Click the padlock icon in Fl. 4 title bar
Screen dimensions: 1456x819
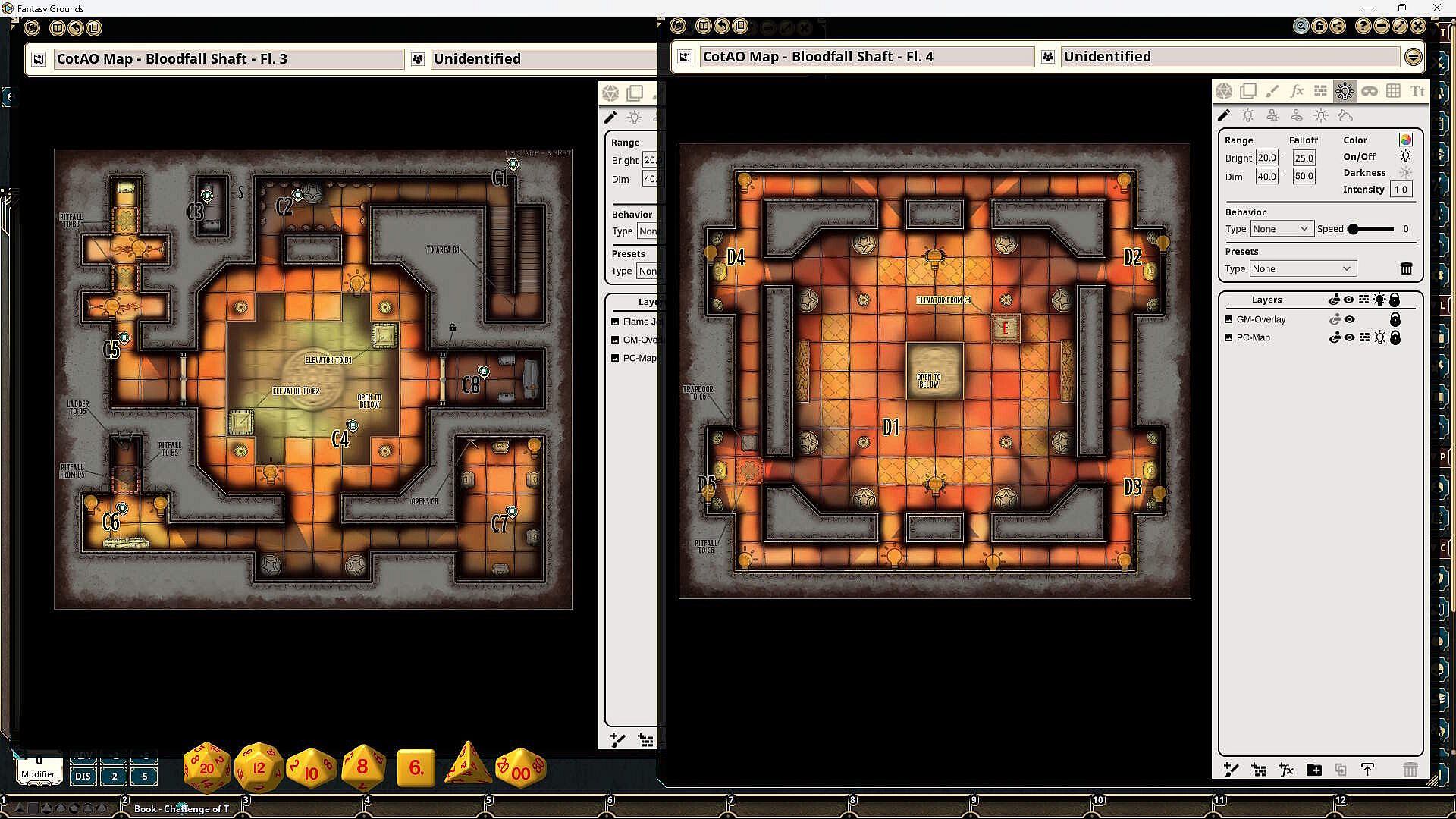click(x=1319, y=26)
